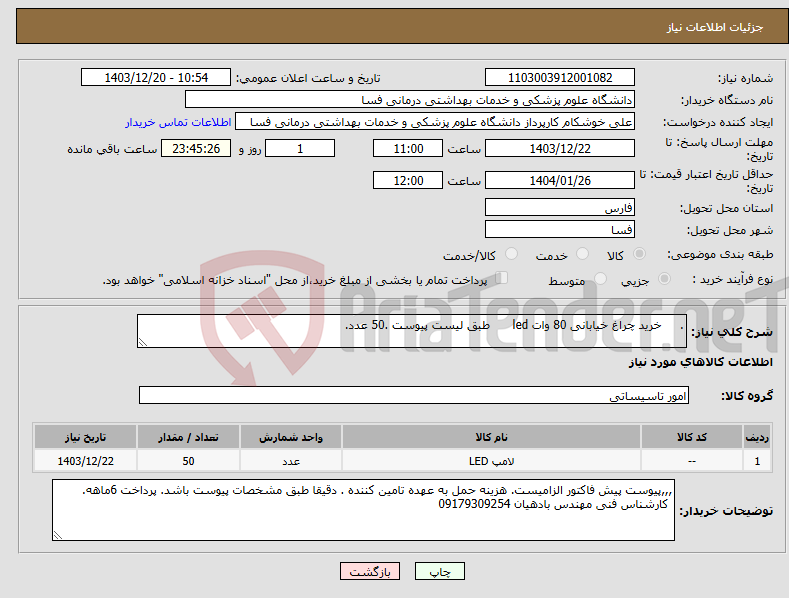Click the شرح کلی نیاز description textarea
This screenshot has height=598, width=789.
click(412, 331)
